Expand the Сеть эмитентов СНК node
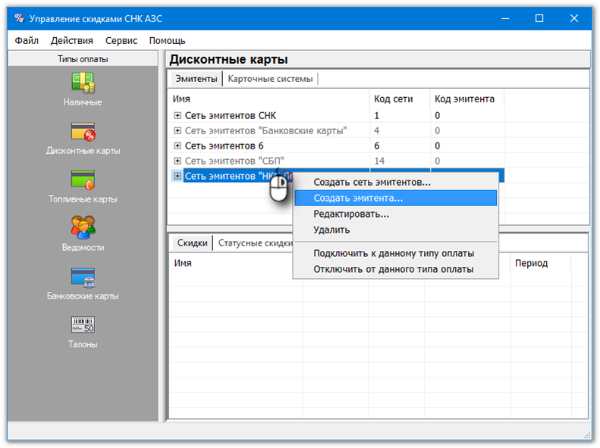Screen dimensions: 600x448 tap(178, 116)
